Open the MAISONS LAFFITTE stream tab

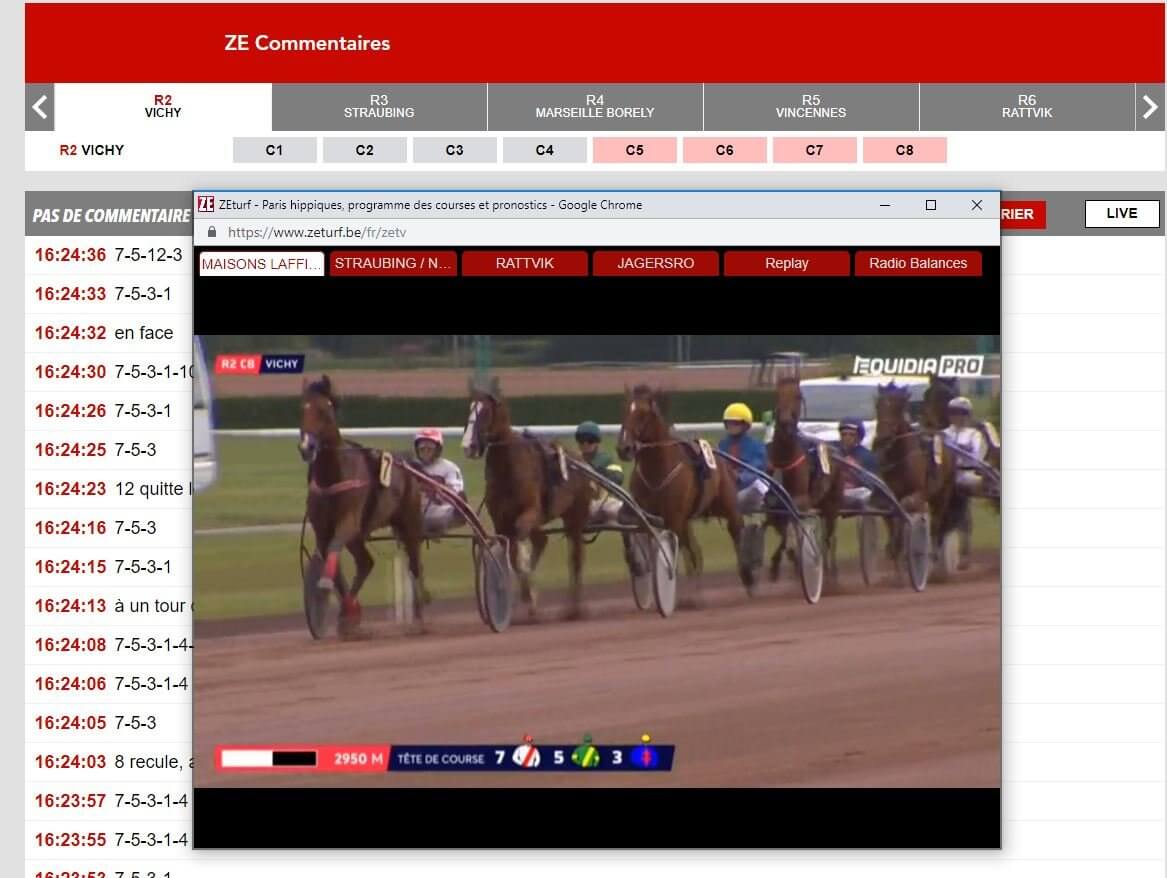click(260, 263)
